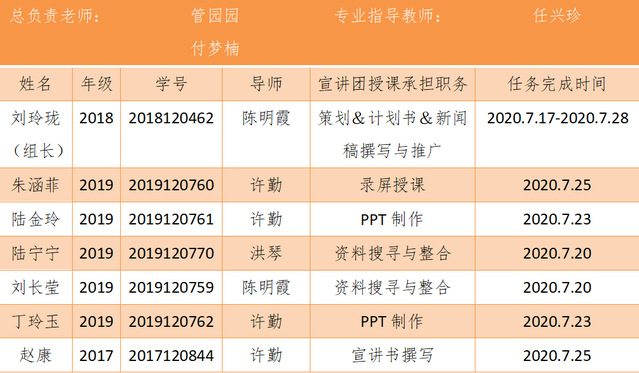This screenshot has width=639, height=373.
Task: Select the 宣讲书撰写 task cell
Action: (x=392, y=355)
